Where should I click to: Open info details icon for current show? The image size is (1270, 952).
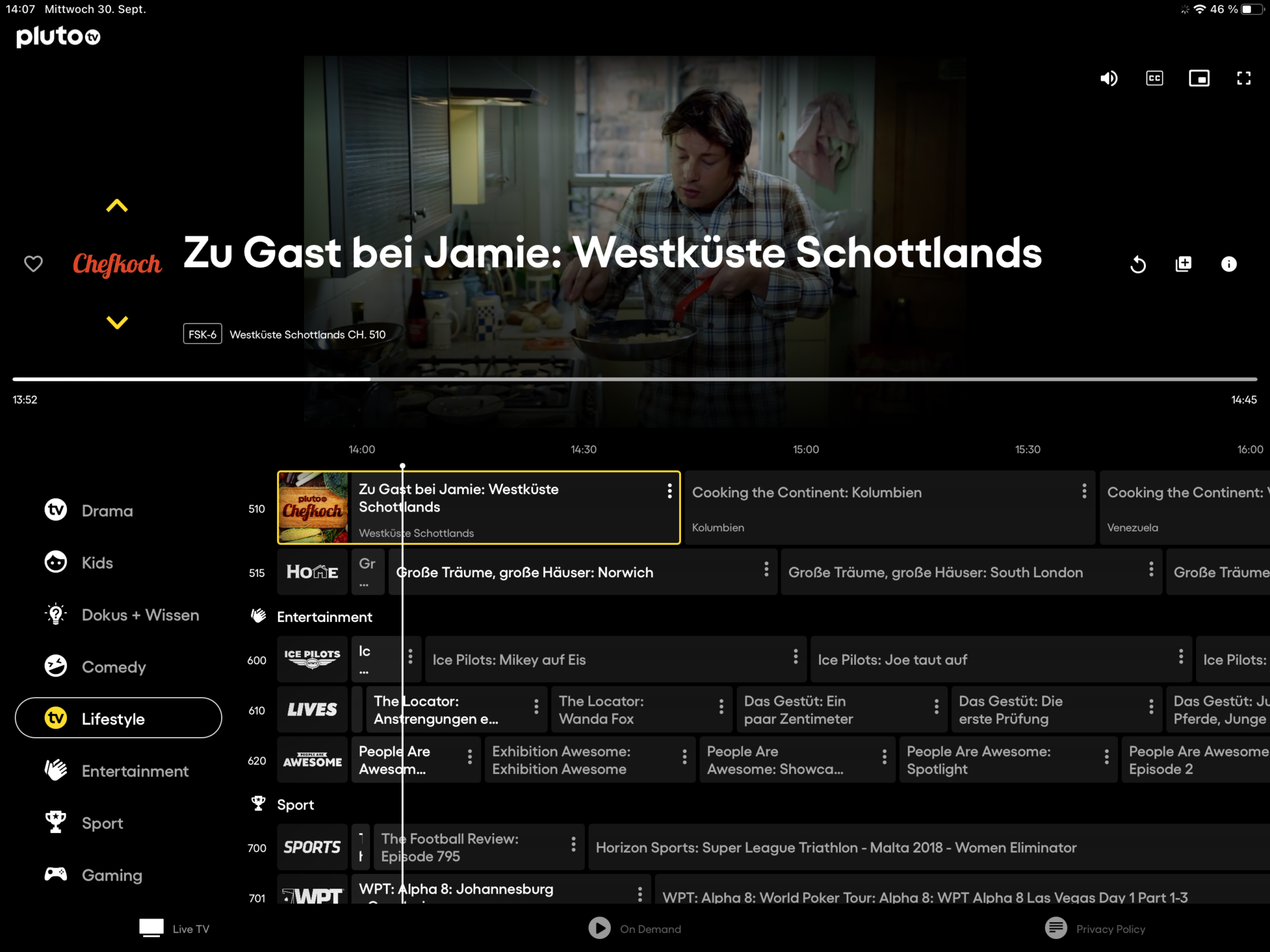click(1228, 264)
